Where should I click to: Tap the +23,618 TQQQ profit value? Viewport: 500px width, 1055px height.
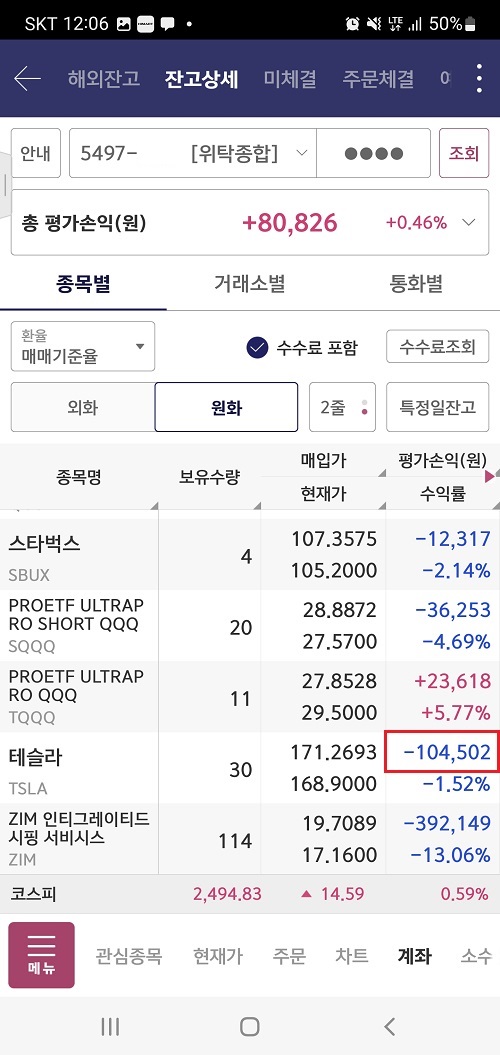(452, 681)
